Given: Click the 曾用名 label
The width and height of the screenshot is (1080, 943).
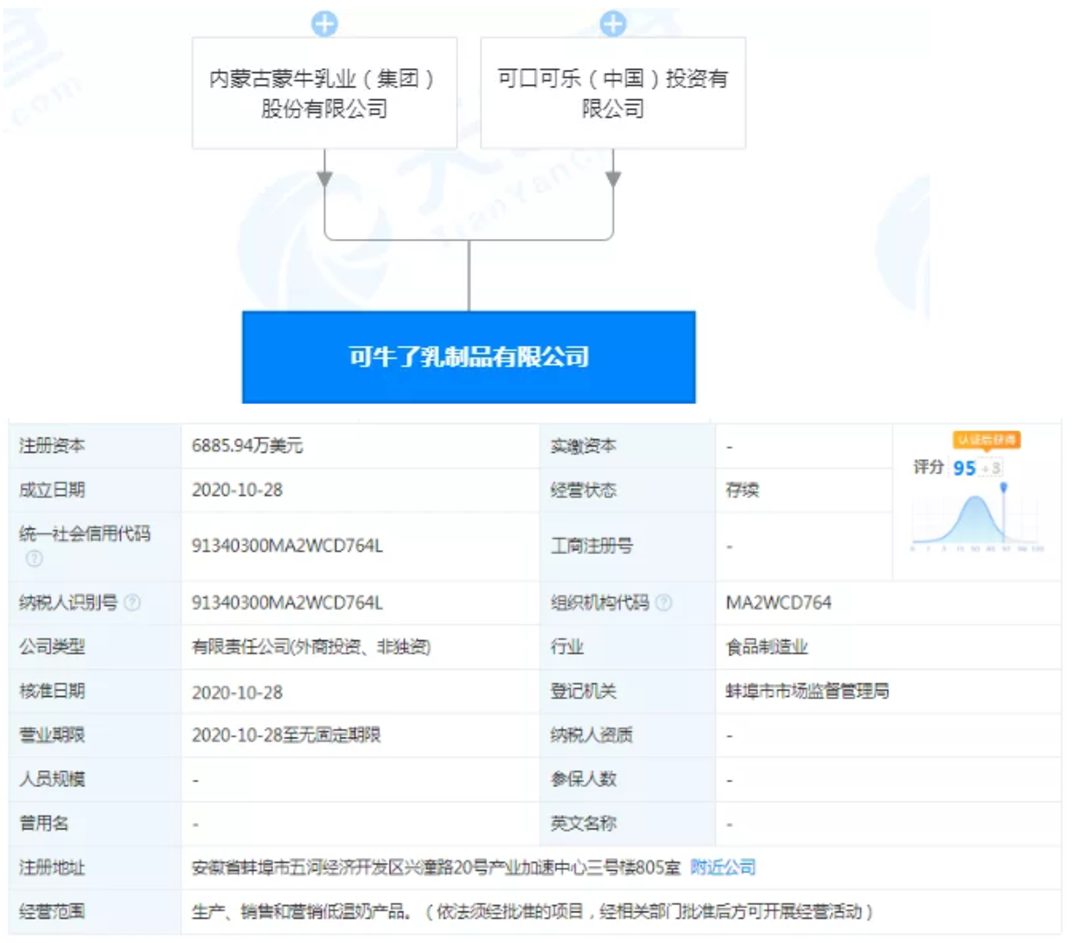Looking at the screenshot, I should [x=44, y=823].
